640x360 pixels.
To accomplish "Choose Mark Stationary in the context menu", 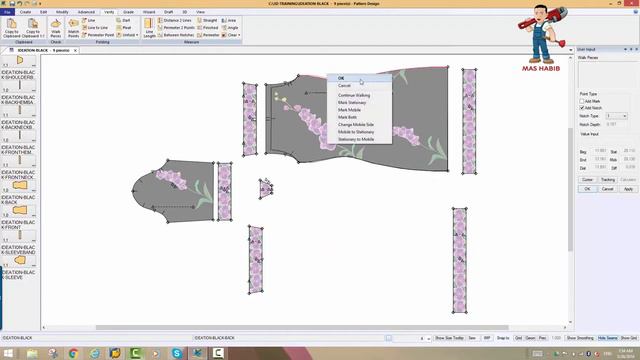I will pyautogui.click(x=360, y=102).
